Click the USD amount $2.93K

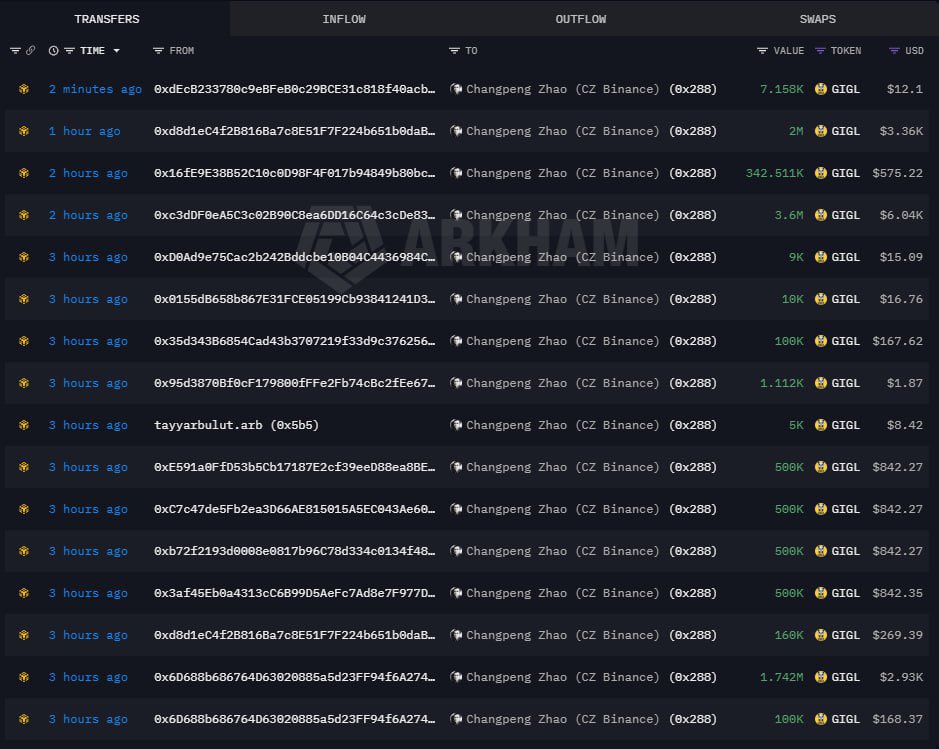901,677
